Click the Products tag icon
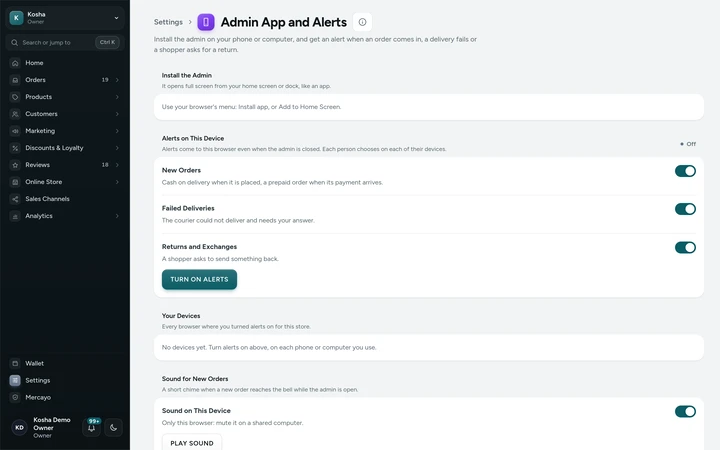 point(15,97)
